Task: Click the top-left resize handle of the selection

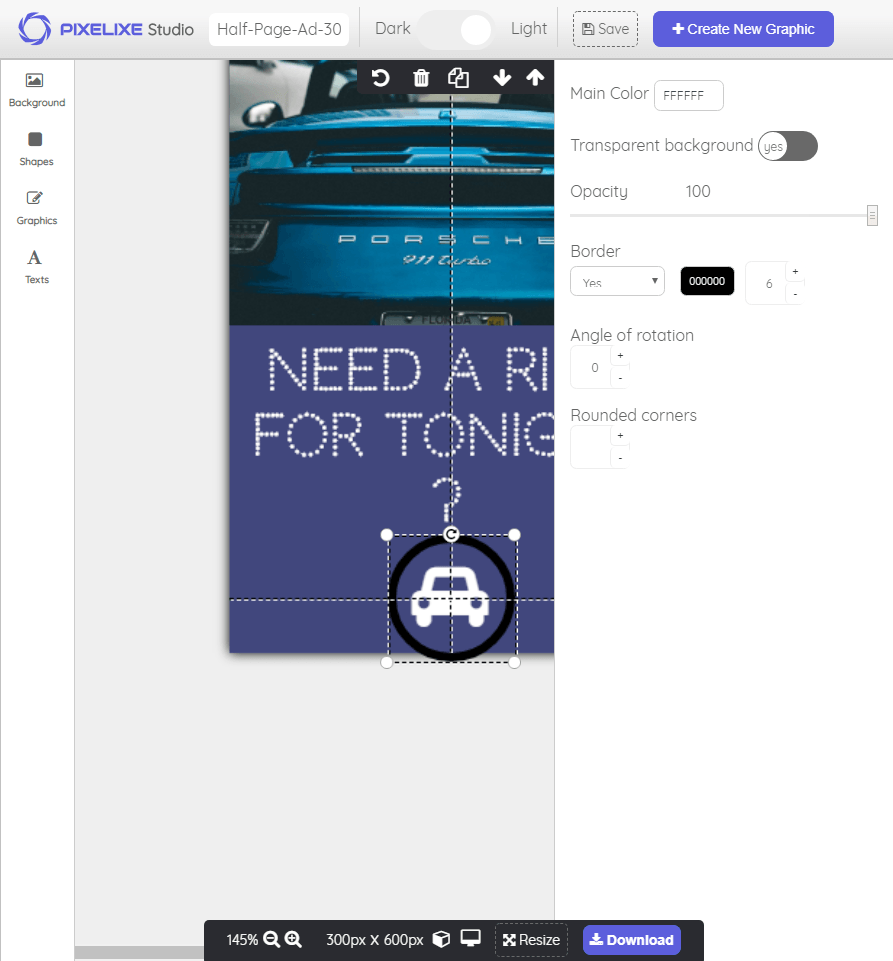Action: click(x=387, y=535)
